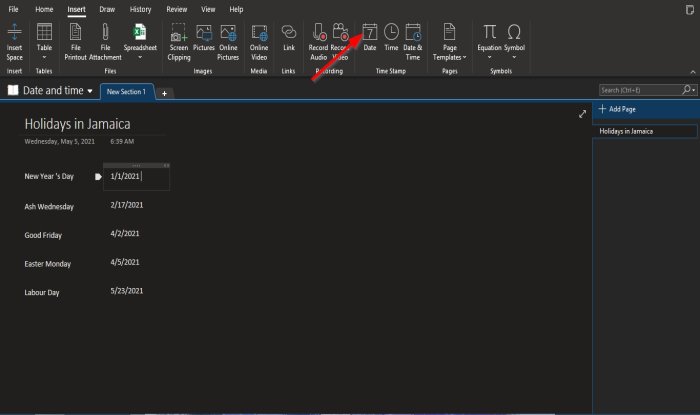This screenshot has width=700, height=415.
Task: Click the note tag beside New Year's Day
Action: [x=98, y=177]
